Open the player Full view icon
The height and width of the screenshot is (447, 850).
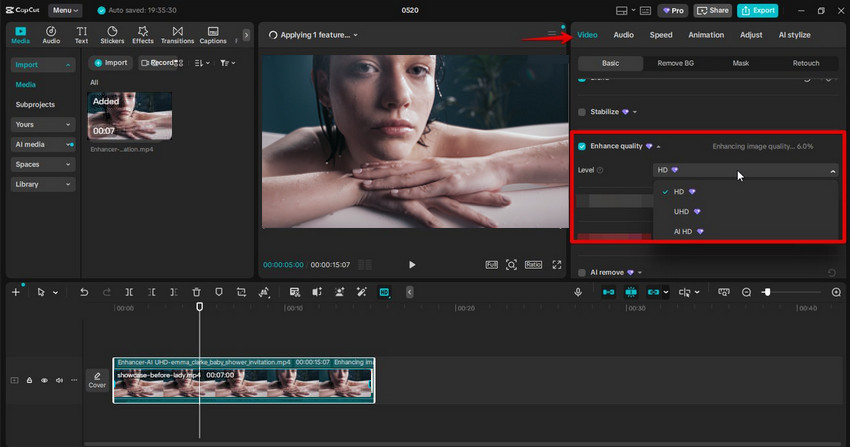click(x=491, y=264)
